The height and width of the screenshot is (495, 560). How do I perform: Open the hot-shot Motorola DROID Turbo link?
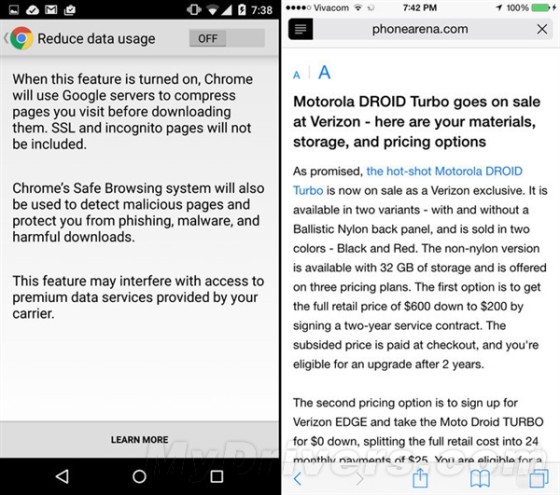tap(408, 181)
